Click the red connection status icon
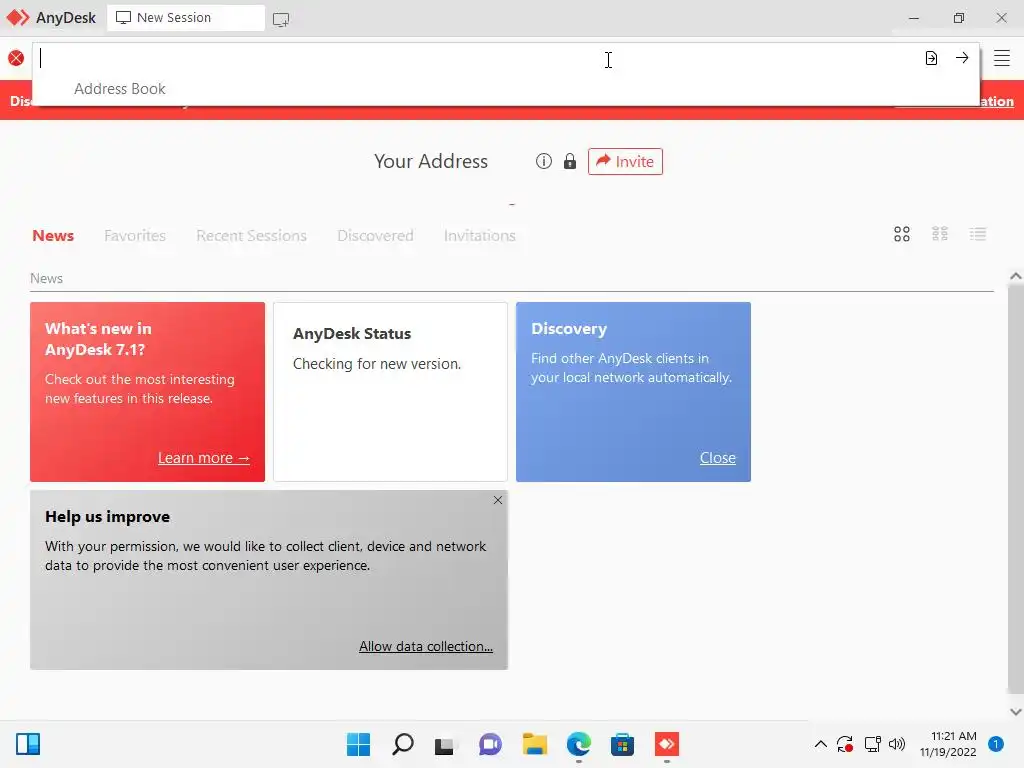Screen dimensions: 1024x768 [16, 58]
